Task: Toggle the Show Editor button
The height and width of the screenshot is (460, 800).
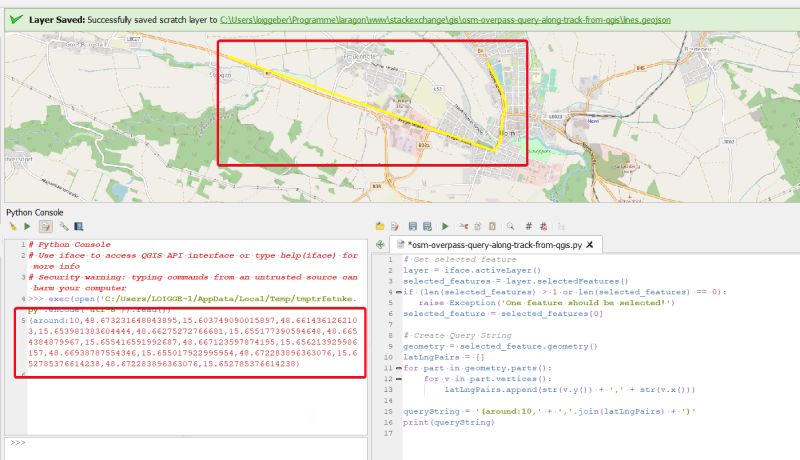Action: (x=45, y=226)
